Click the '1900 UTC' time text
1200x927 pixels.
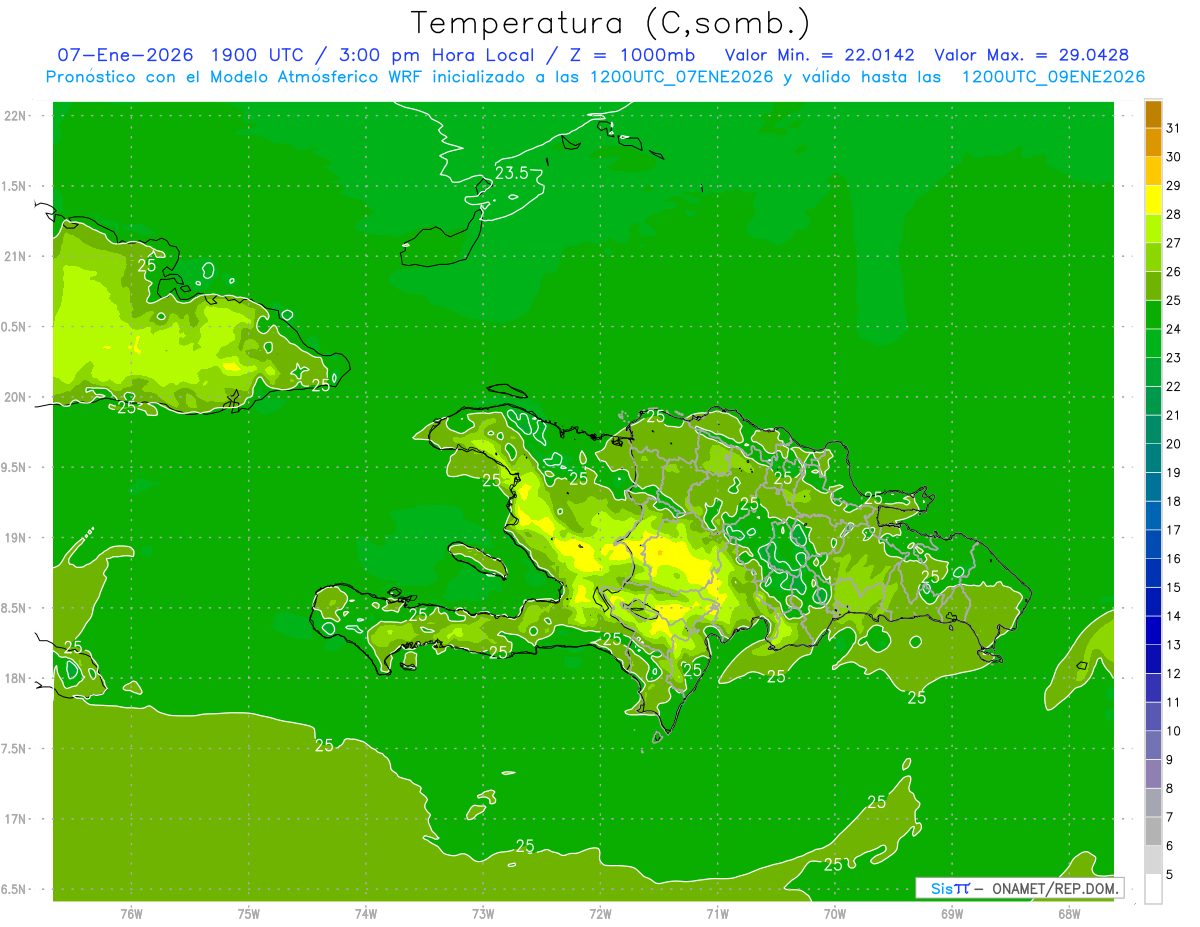[260, 55]
